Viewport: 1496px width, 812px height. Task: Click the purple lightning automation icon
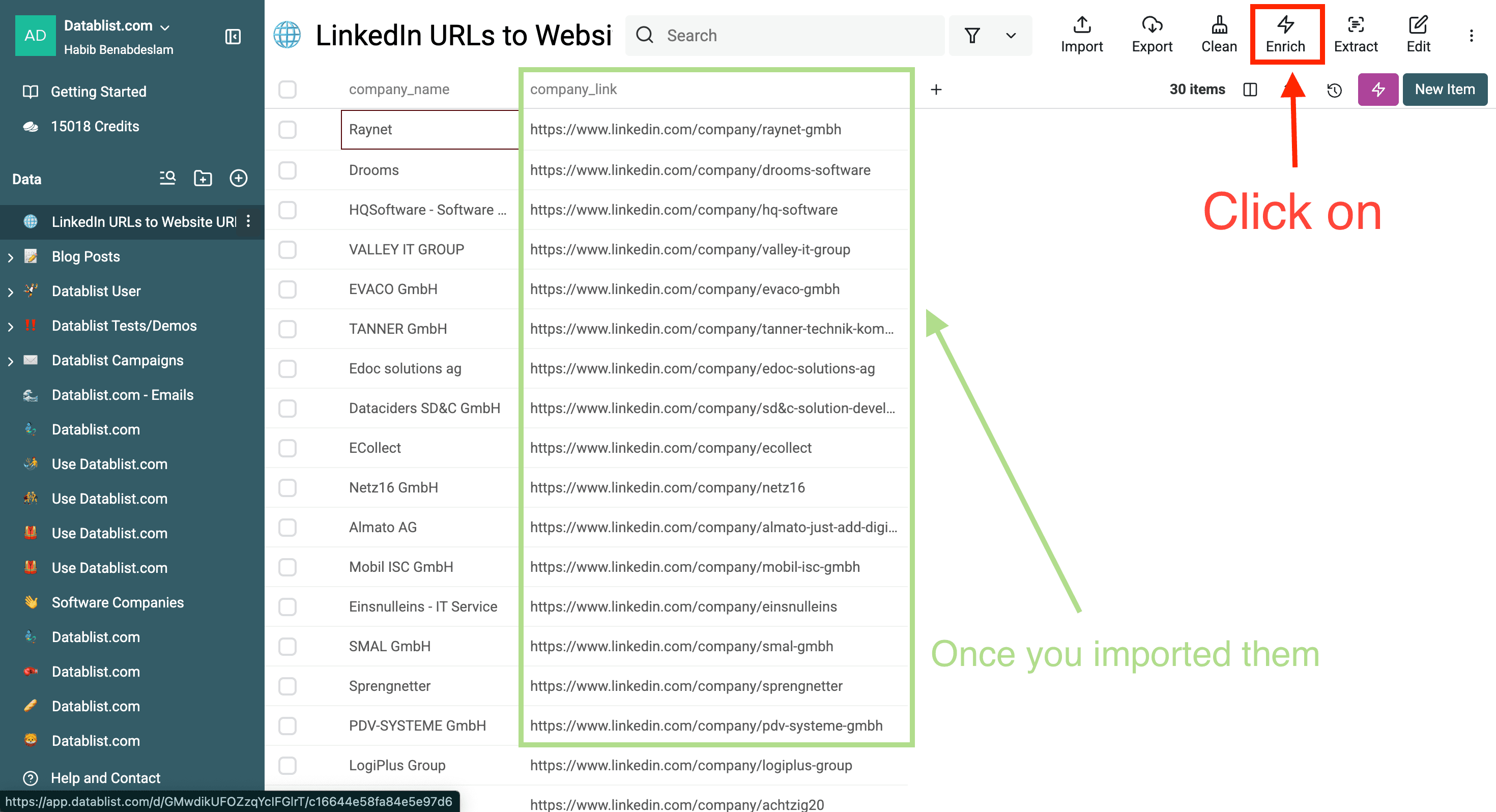pos(1377,90)
